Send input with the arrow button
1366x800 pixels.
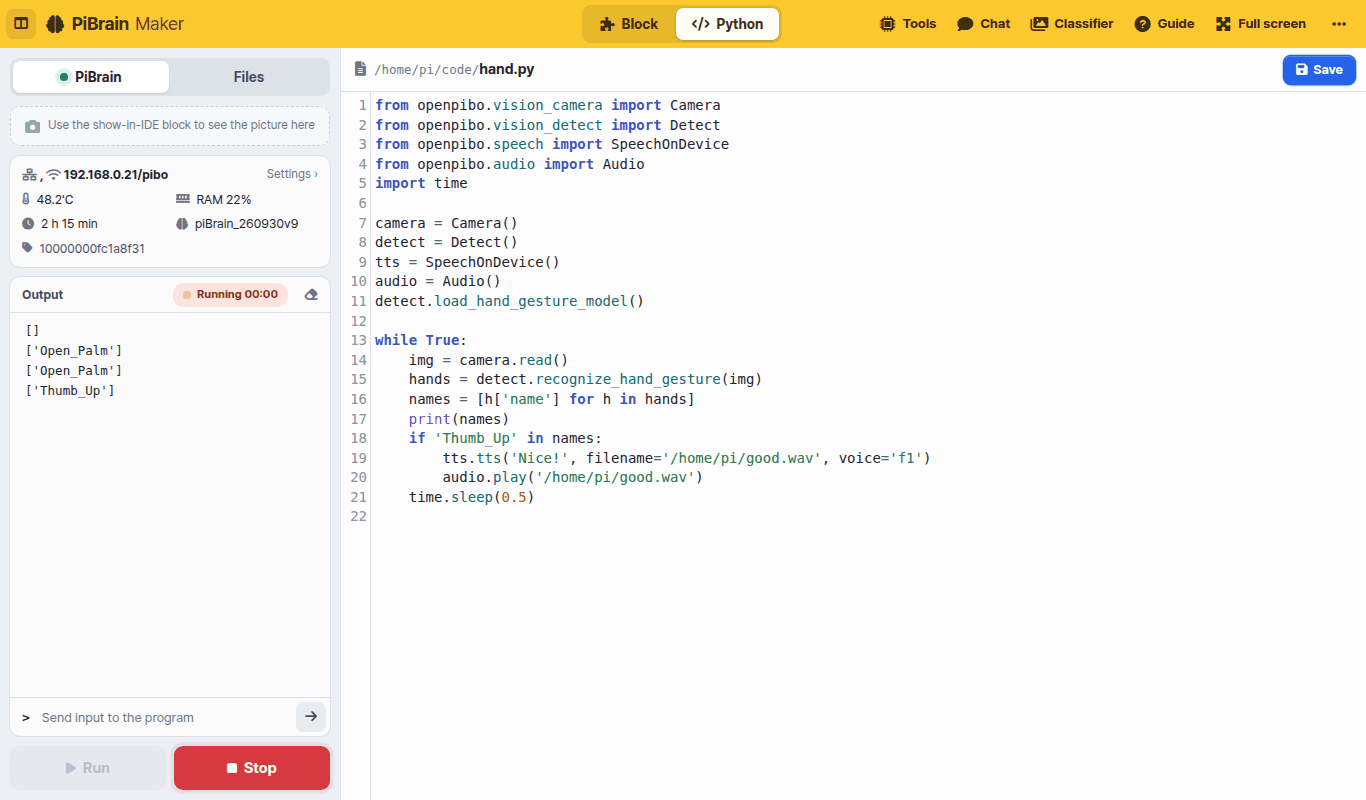pos(311,717)
